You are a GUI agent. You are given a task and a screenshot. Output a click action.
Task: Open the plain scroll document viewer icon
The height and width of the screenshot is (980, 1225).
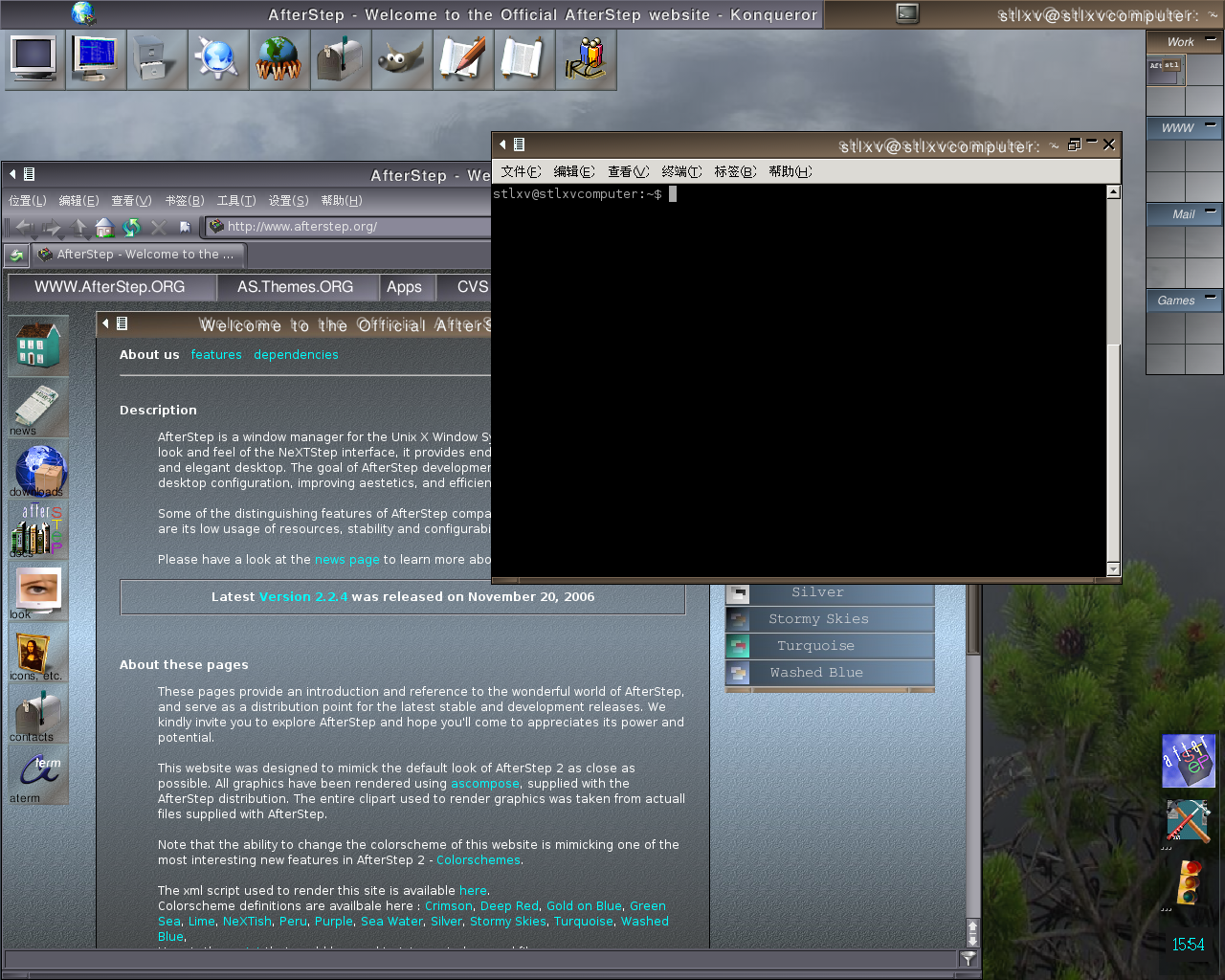tap(524, 59)
